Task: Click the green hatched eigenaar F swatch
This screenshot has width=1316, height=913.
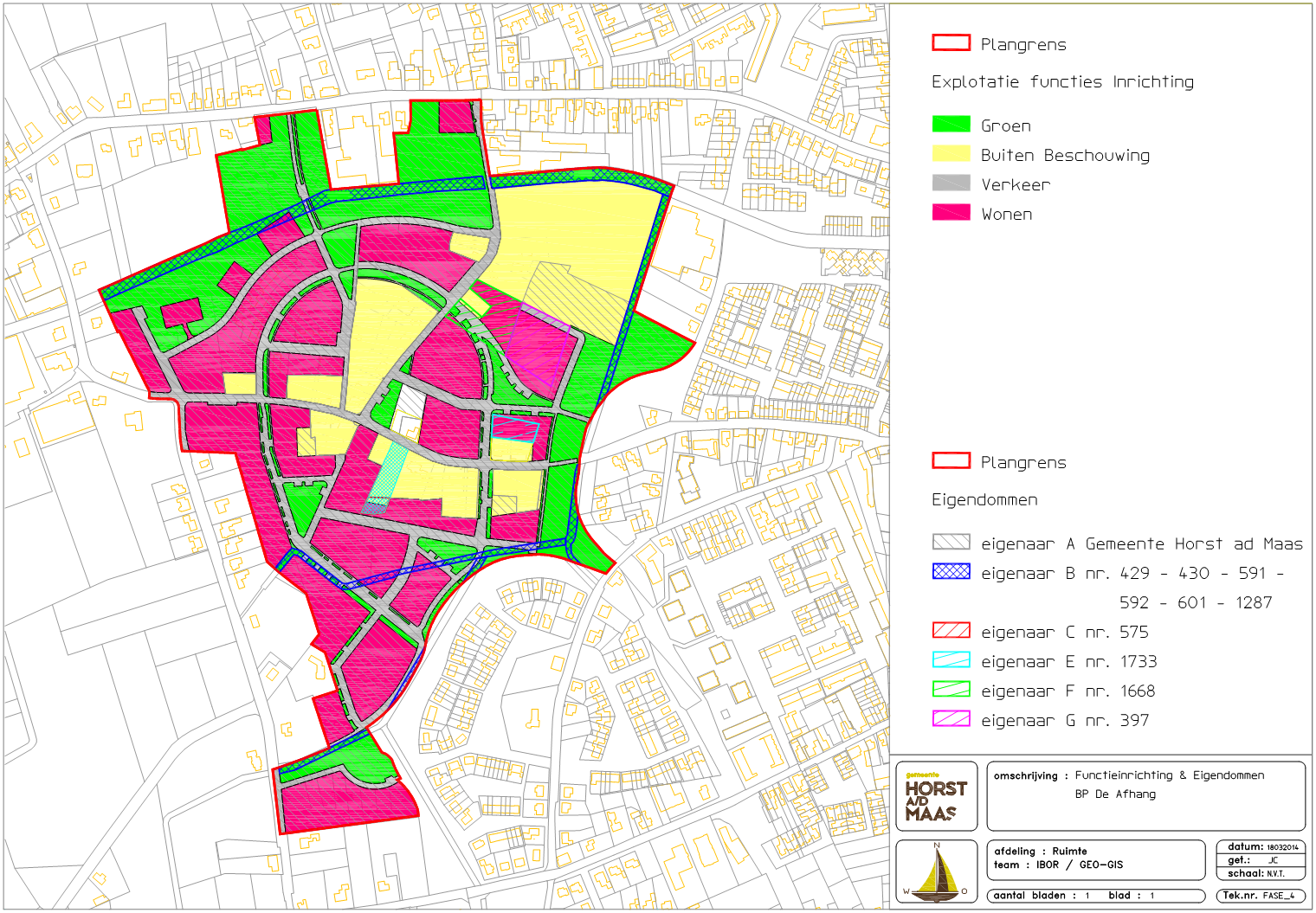Action: [951, 690]
